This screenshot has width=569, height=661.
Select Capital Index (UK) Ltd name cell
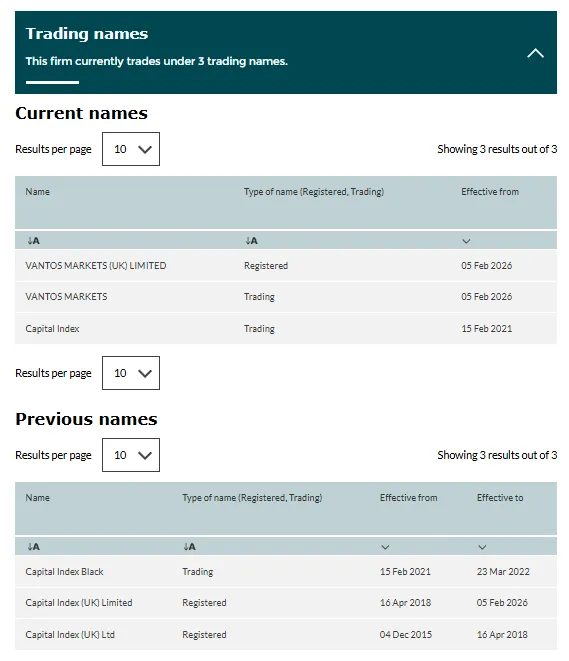(x=70, y=634)
